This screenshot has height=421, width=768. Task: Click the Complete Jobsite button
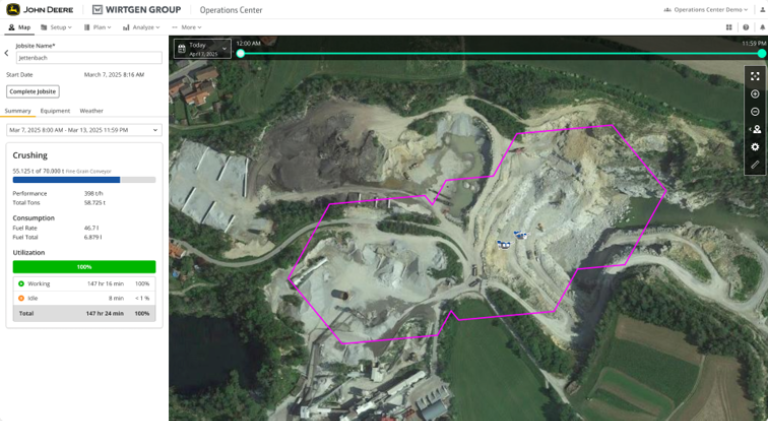[33, 91]
